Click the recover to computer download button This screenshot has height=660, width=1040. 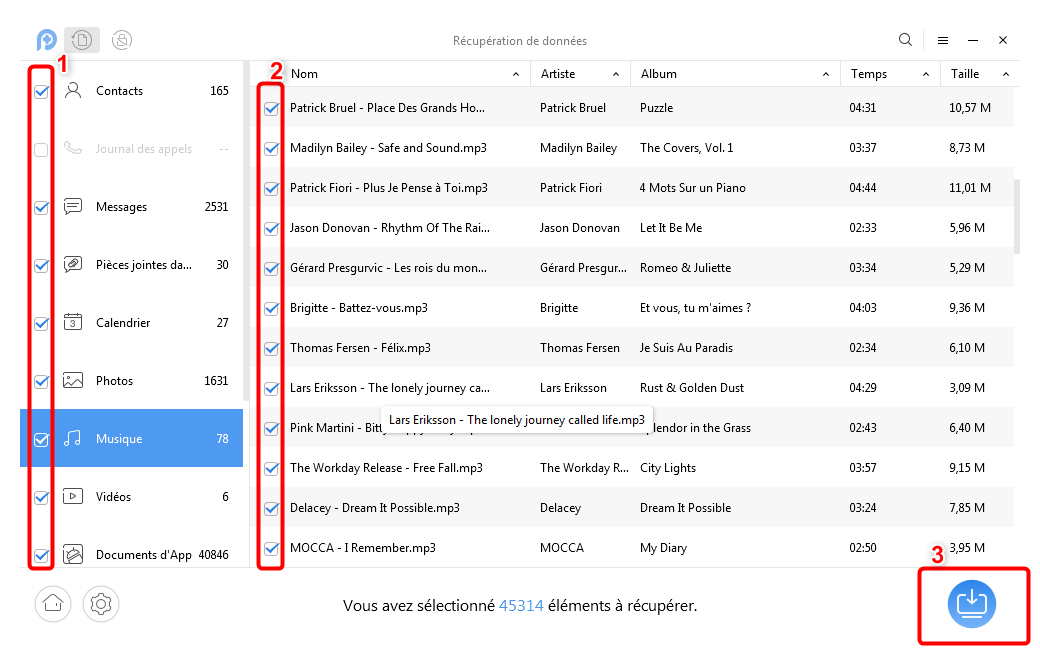click(972, 604)
